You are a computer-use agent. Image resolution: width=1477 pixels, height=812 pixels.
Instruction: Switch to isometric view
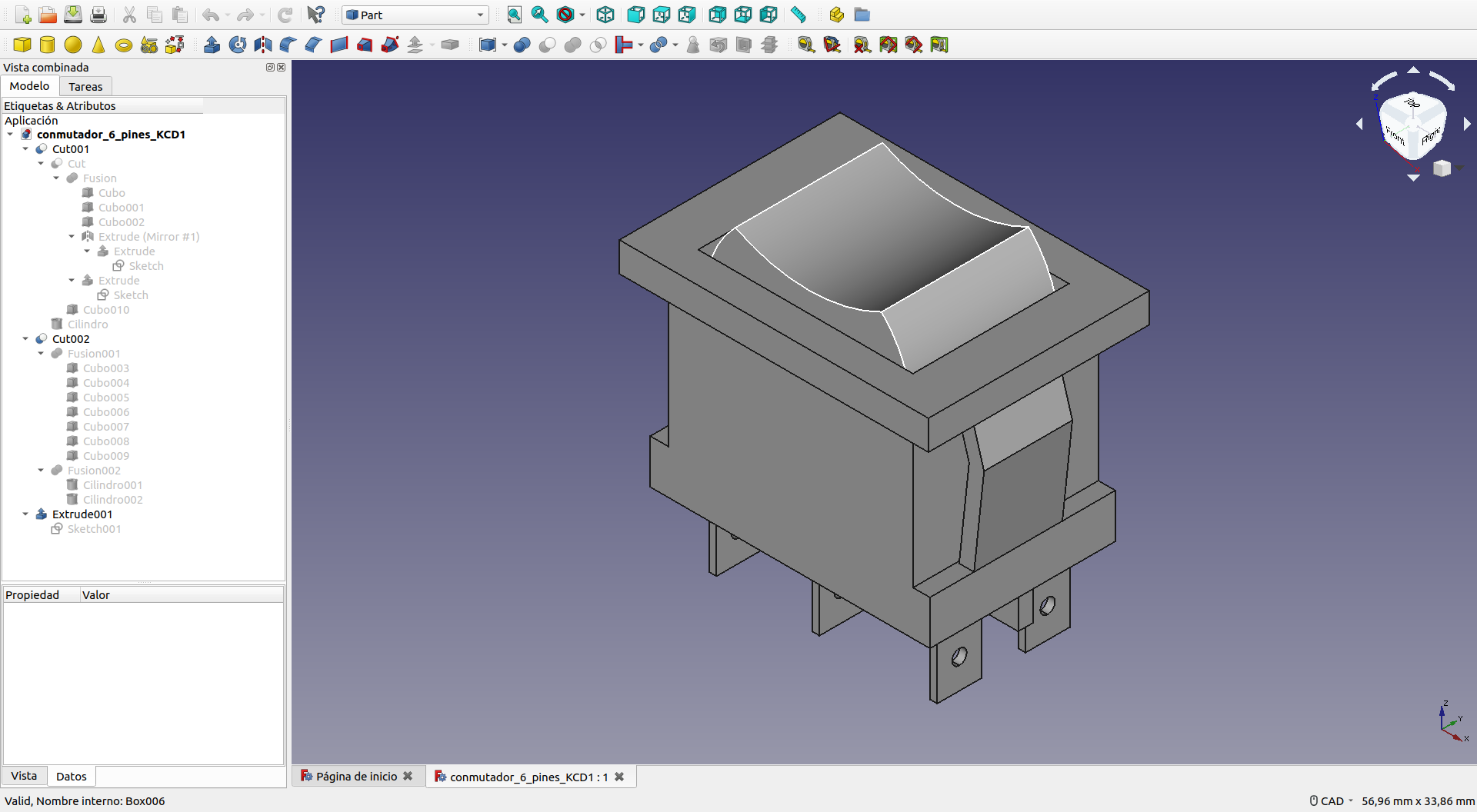point(605,15)
